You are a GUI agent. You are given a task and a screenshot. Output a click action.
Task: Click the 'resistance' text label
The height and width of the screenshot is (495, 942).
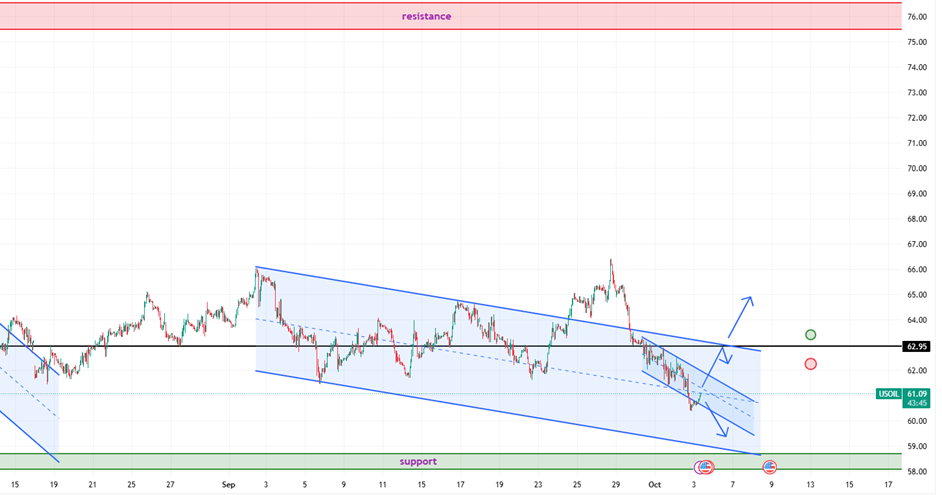pos(426,16)
